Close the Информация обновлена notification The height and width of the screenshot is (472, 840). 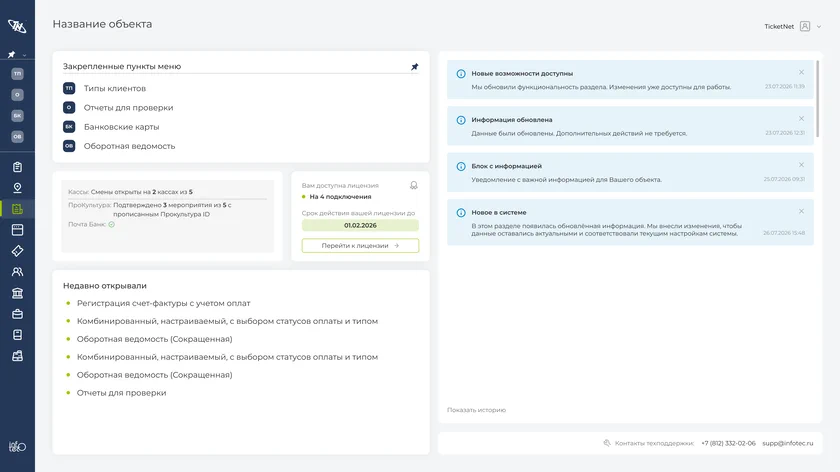click(x=801, y=118)
